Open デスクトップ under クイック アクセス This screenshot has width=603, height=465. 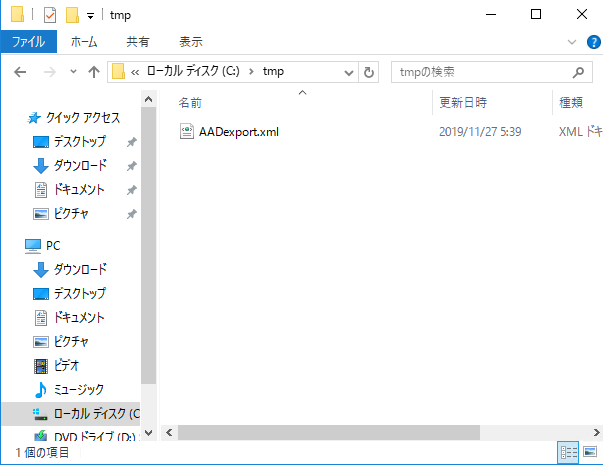click(x=79, y=142)
